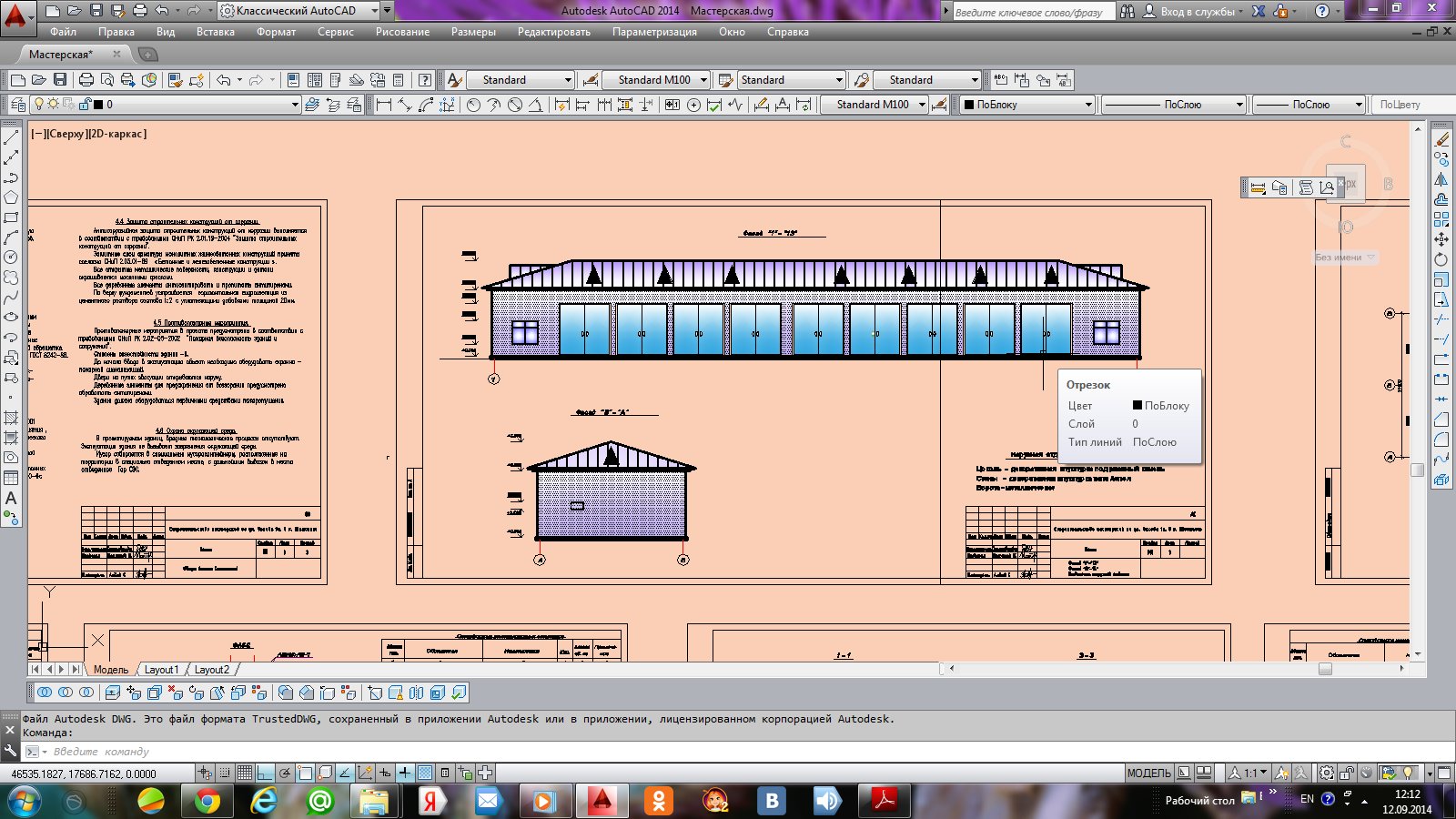The width and height of the screenshot is (1456, 819).
Task: Toggle Grid display in the status bar
Action: pos(245,773)
